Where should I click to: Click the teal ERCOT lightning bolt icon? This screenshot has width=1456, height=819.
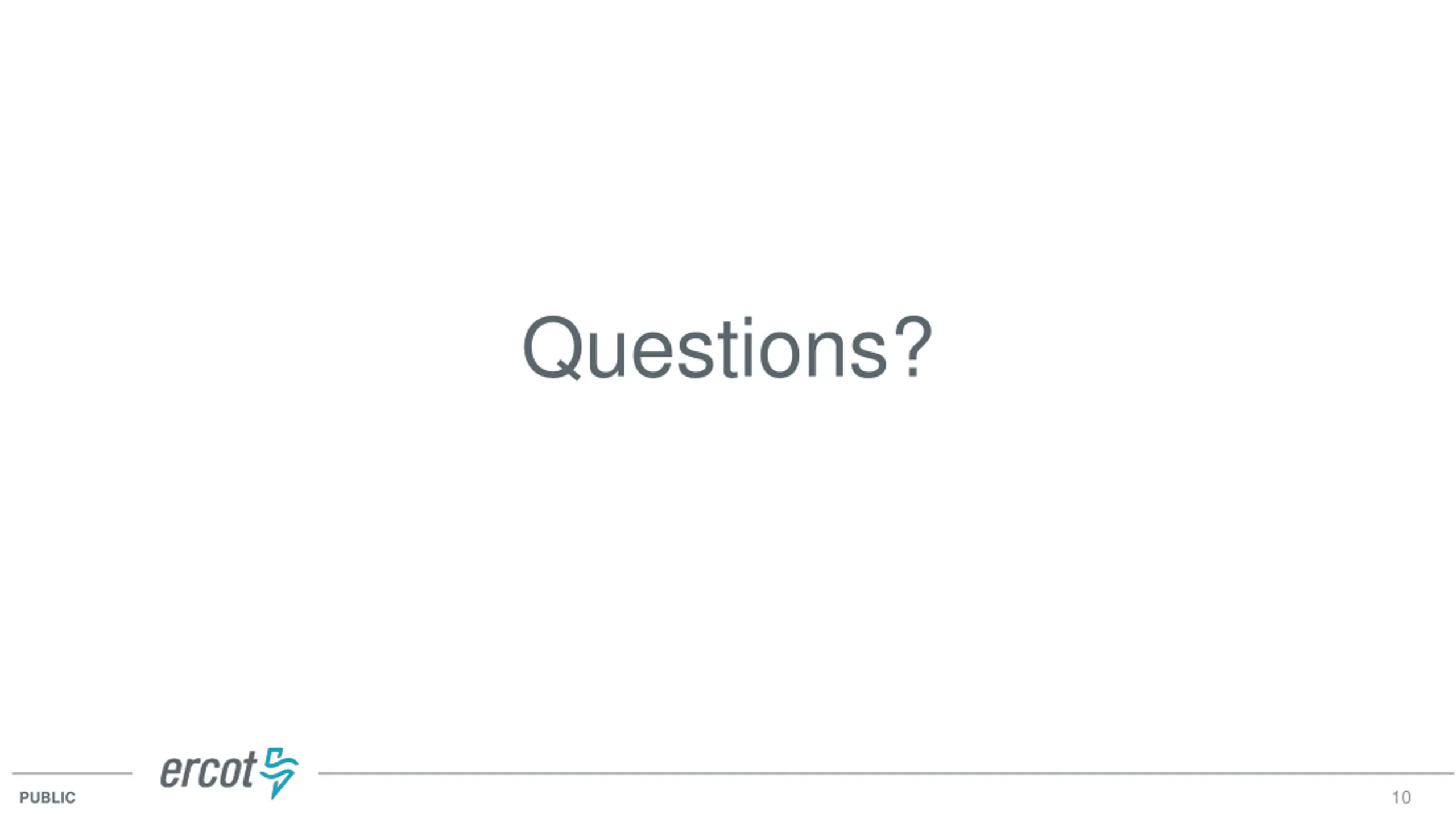pos(279,773)
